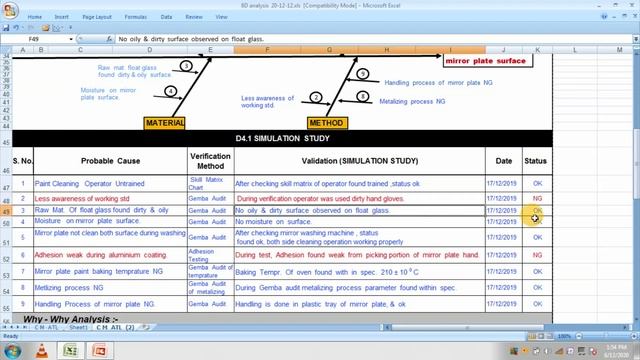
Task: Open the Review ribbon tab
Action: tap(193, 17)
